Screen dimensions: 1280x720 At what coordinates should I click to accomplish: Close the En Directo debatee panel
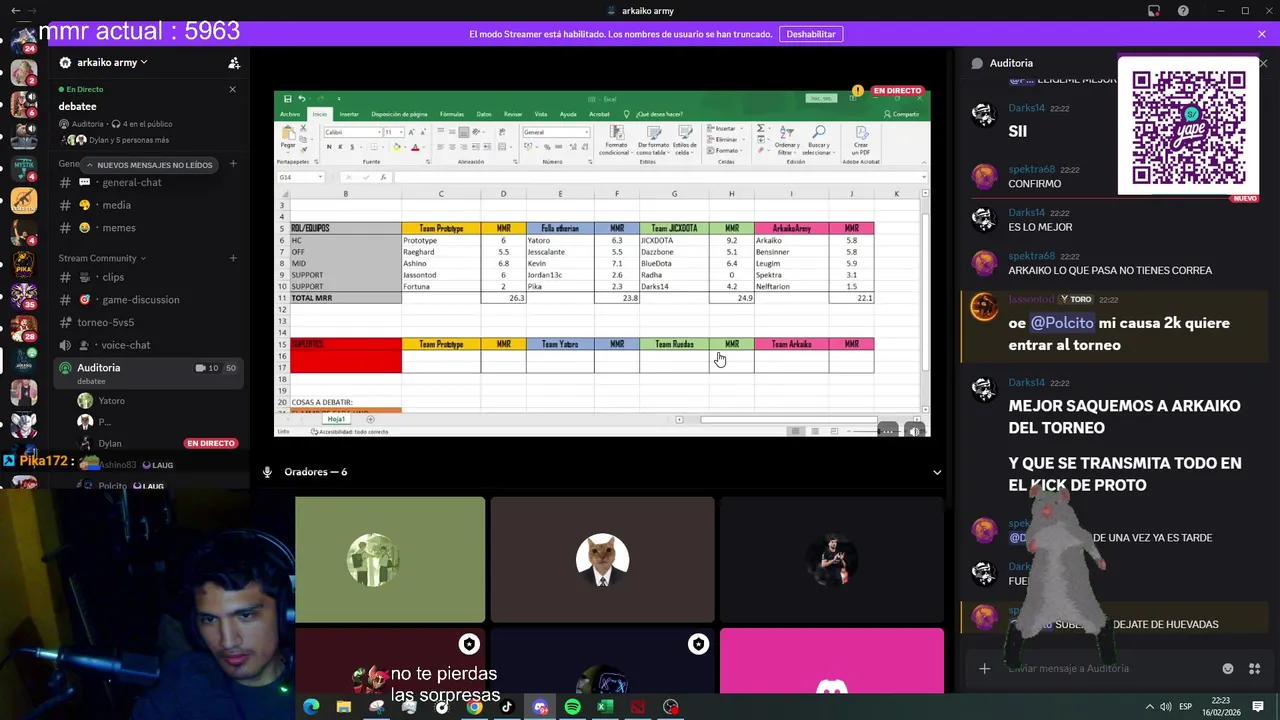(232, 89)
